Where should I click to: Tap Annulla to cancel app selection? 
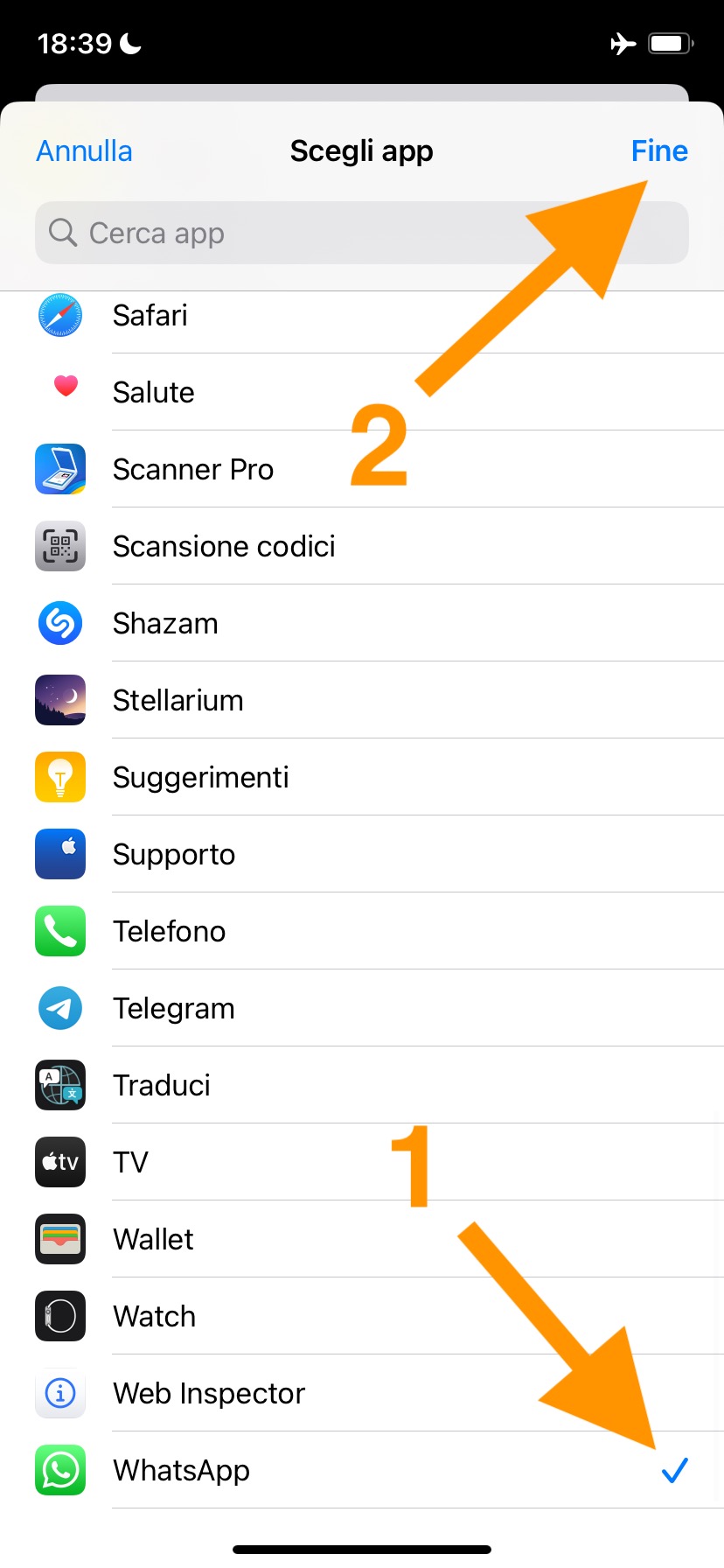[84, 151]
